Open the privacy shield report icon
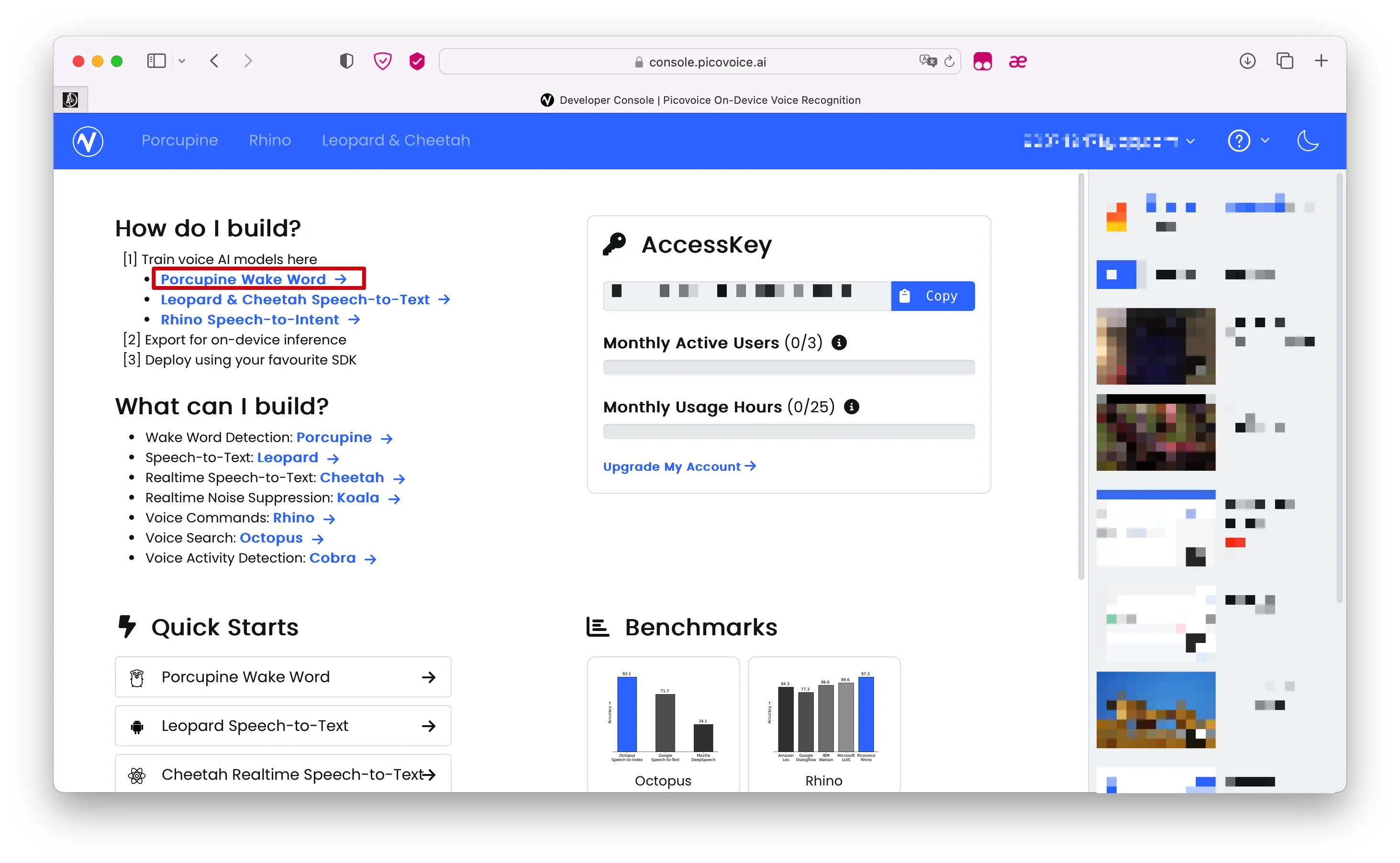 click(x=346, y=61)
